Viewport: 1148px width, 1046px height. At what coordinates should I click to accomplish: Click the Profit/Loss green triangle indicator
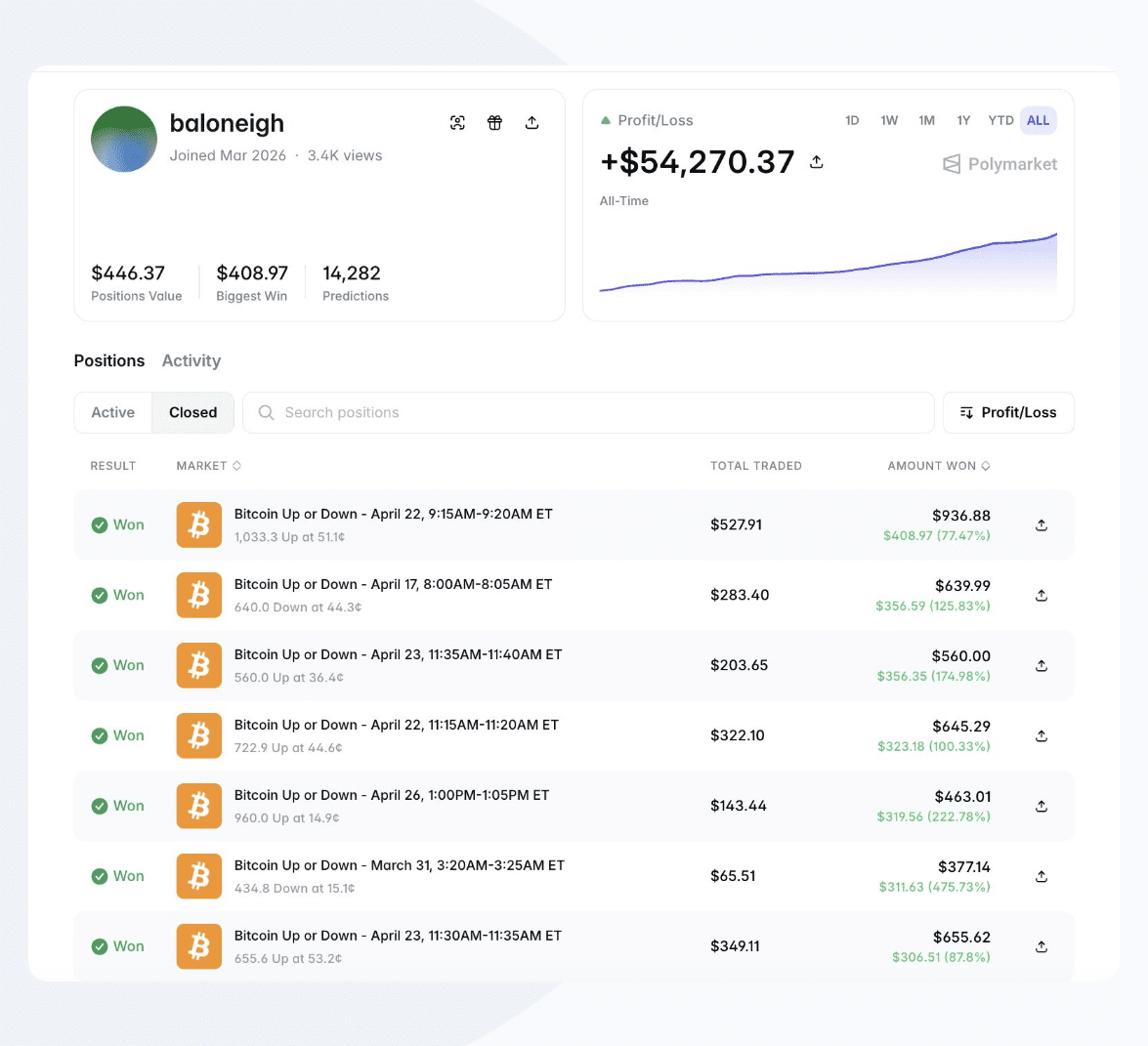pyautogui.click(x=606, y=120)
